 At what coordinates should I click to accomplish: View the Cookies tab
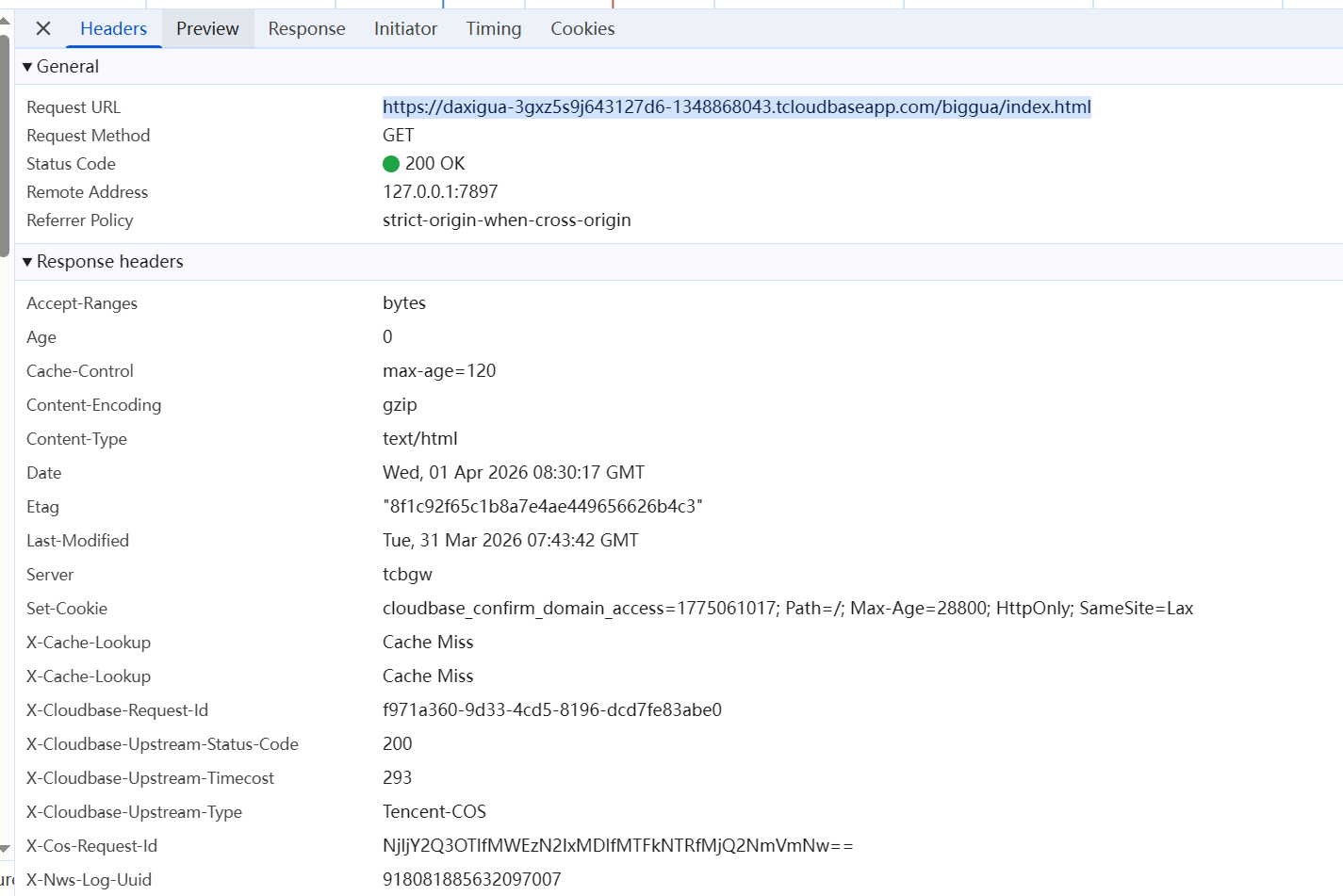coord(582,29)
